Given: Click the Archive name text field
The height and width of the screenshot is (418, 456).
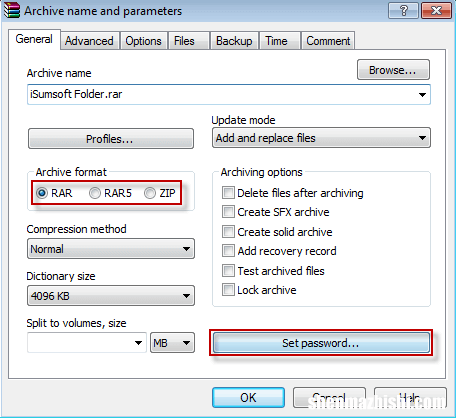Looking at the screenshot, I should click(229, 94).
